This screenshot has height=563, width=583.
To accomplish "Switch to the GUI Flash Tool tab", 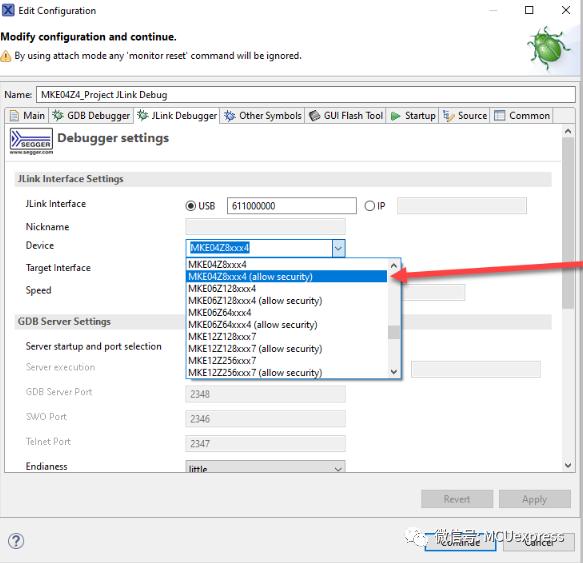I will pyautogui.click(x=346, y=116).
